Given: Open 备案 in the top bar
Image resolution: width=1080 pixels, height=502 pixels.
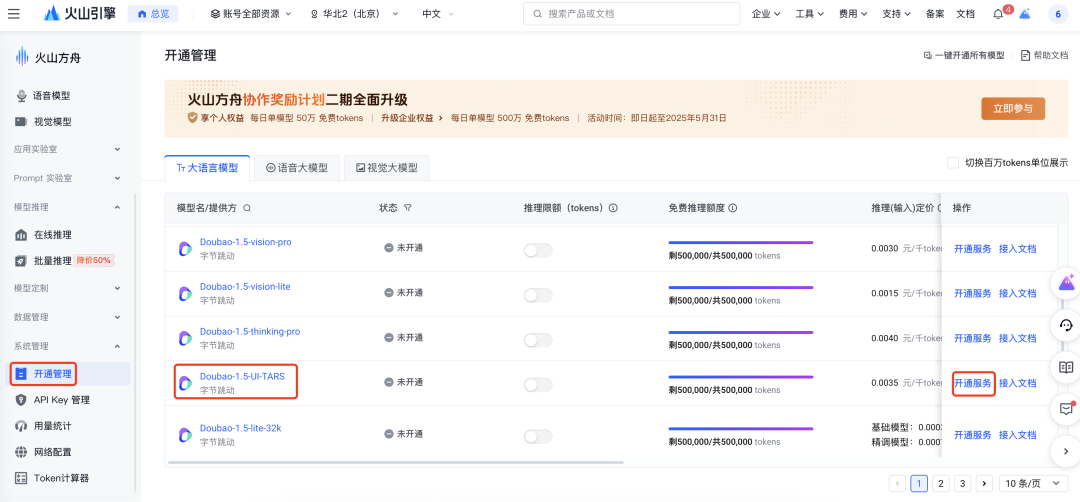Looking at the screenshot, I should (x=935, y=14).
